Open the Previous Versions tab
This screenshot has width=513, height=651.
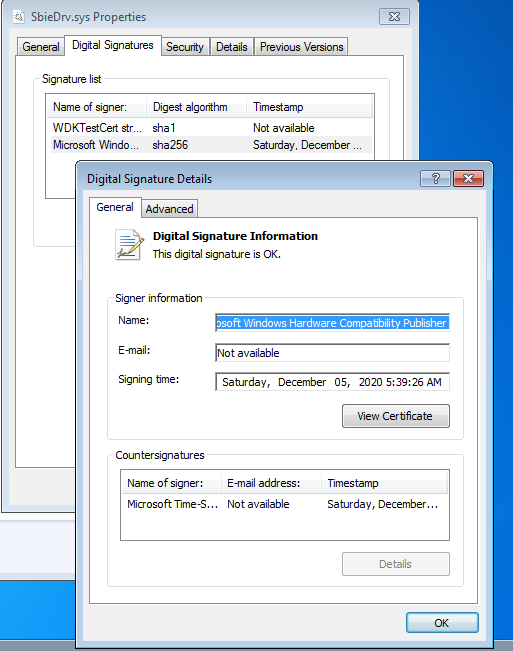pyautogui.click(x=301, y=46)
